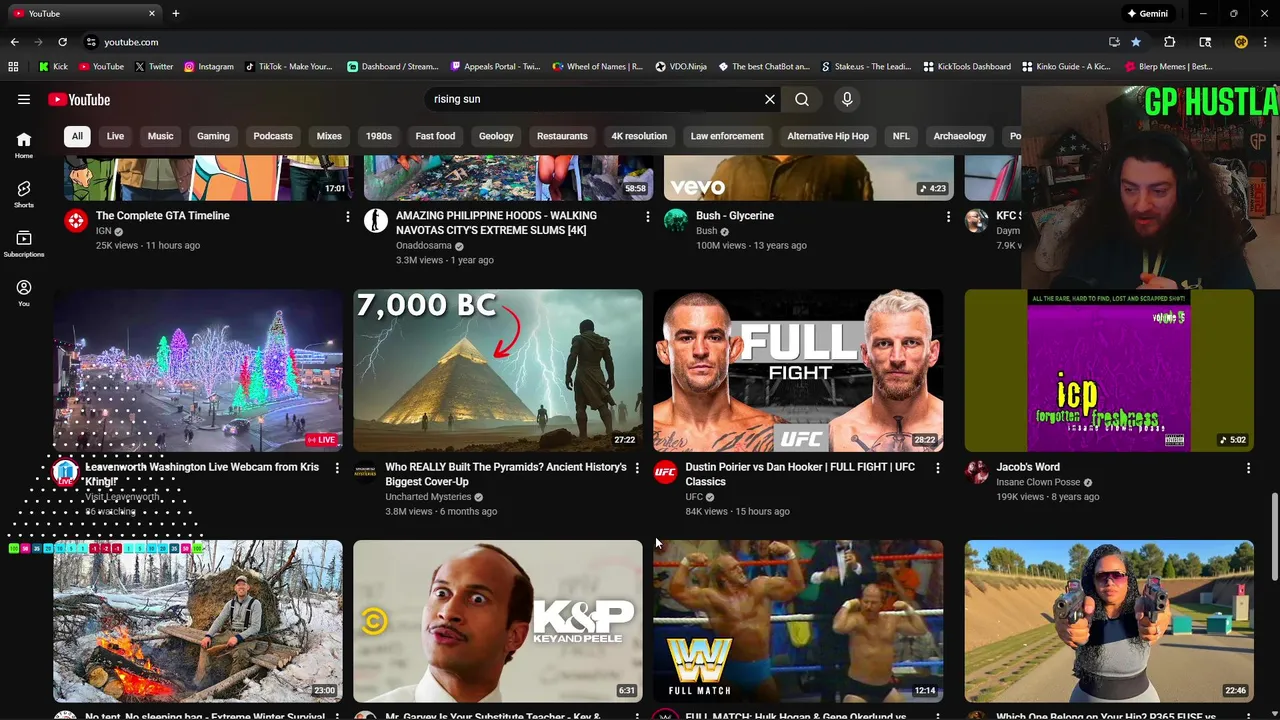Open options menu for Bush - Glycerine
Image resolution: width=1280 pixels, height=720 pixels.
coord(948,216)
